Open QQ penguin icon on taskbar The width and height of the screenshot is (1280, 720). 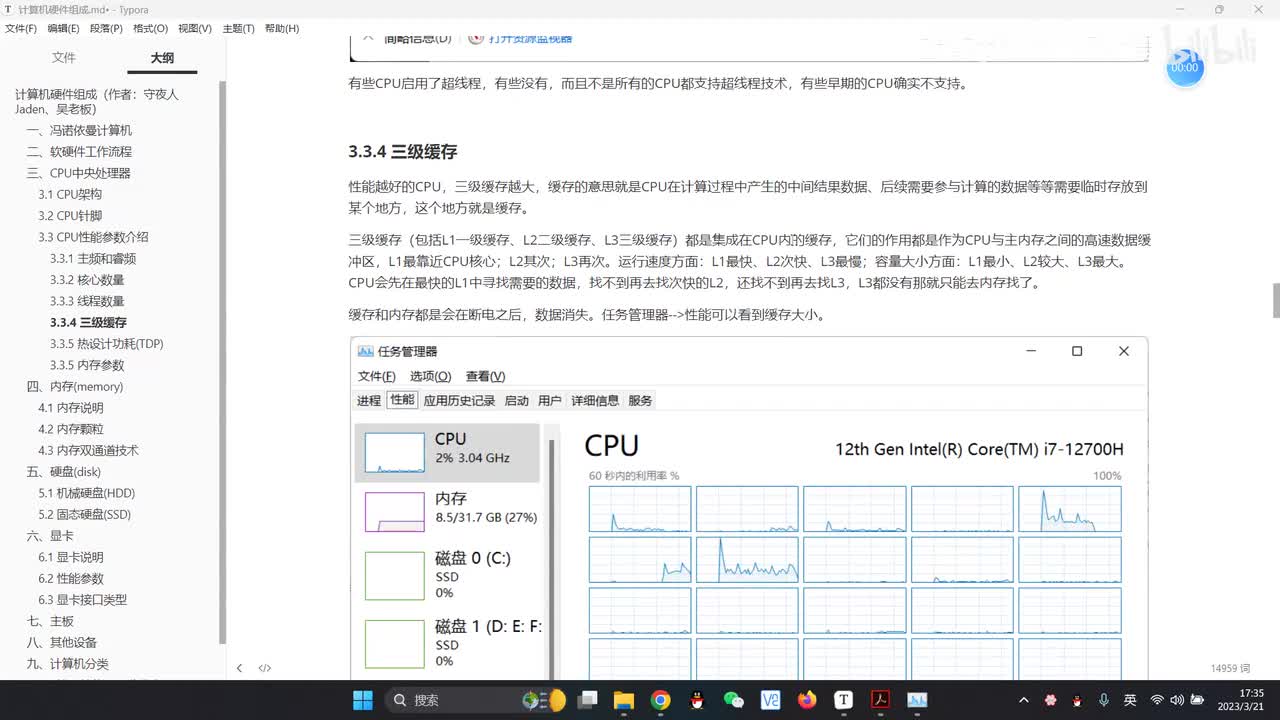[697, 700]
